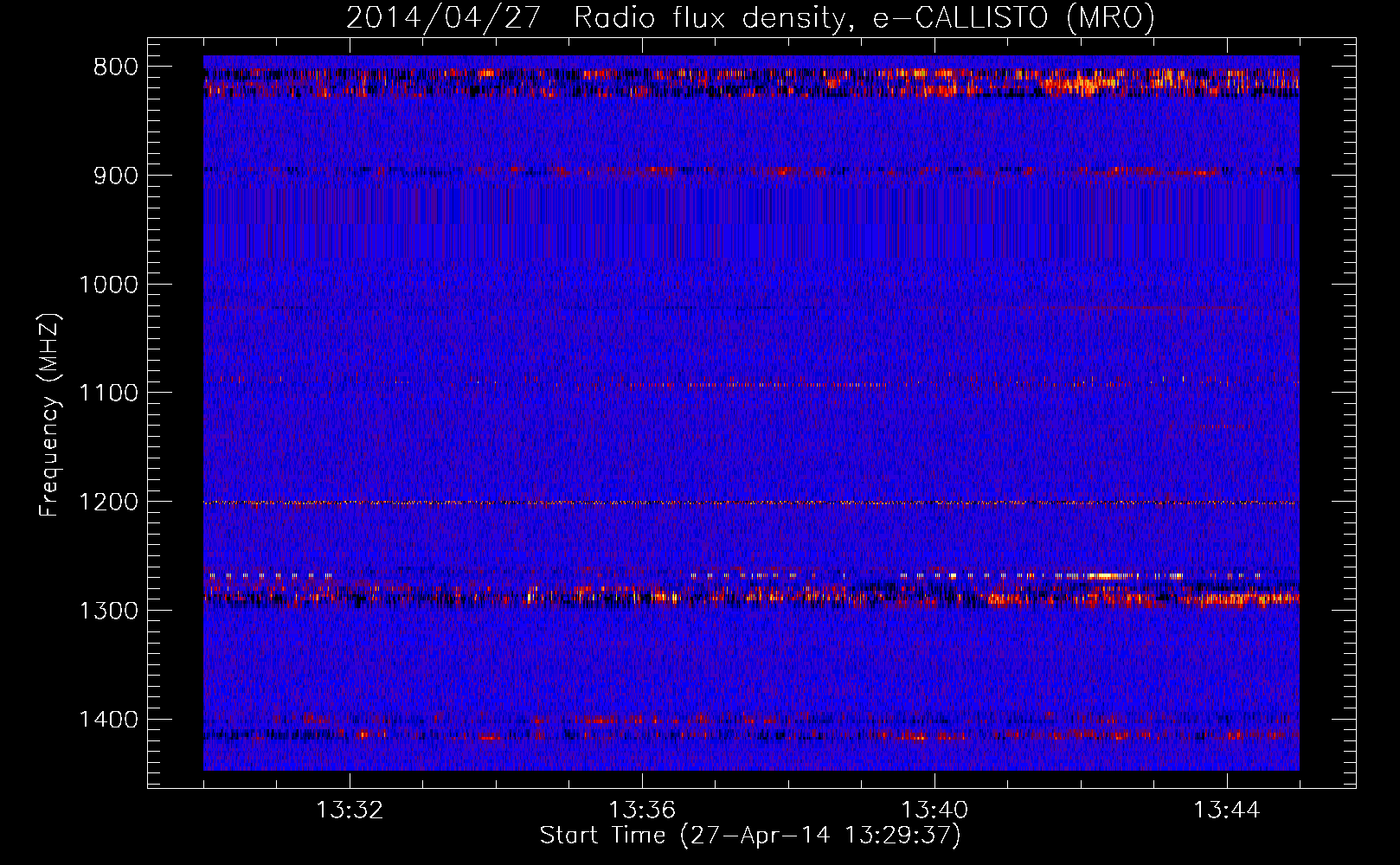
Task: Click the '900' frequency axis label
Action: [116, 176]
